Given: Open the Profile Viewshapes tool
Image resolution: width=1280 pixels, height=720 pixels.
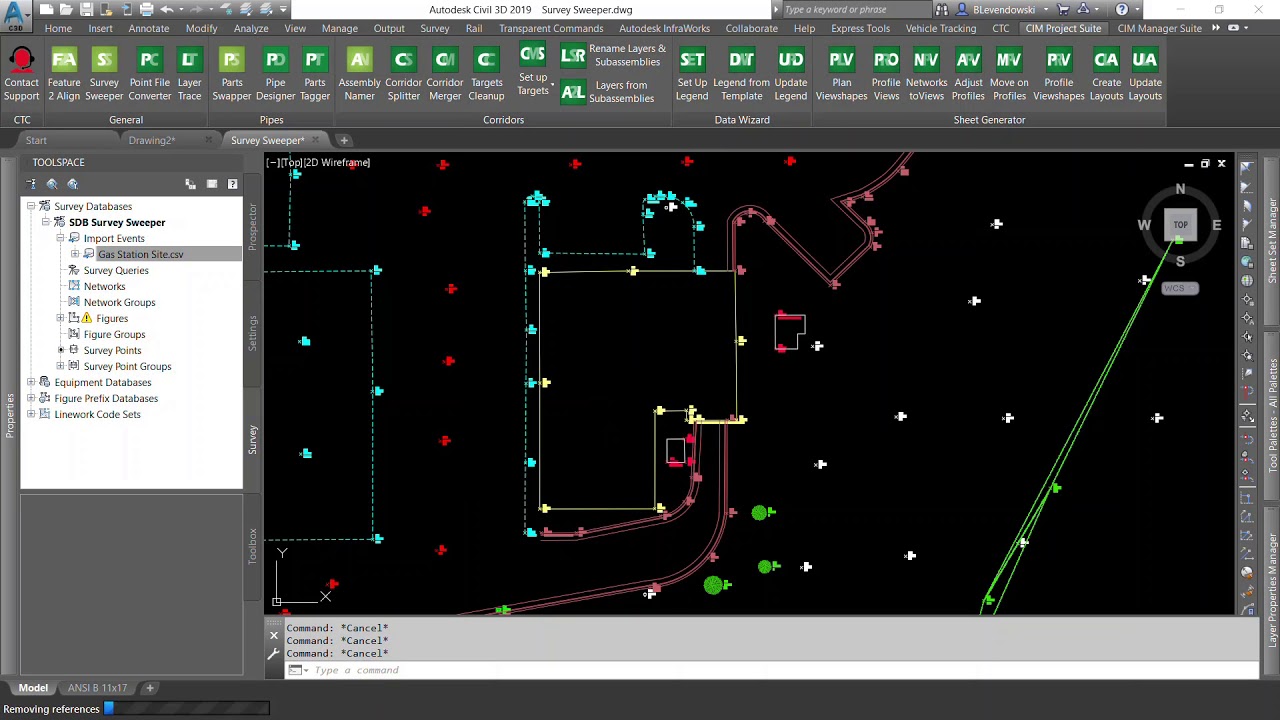Looking at the screenshot, I should 1059,75.
